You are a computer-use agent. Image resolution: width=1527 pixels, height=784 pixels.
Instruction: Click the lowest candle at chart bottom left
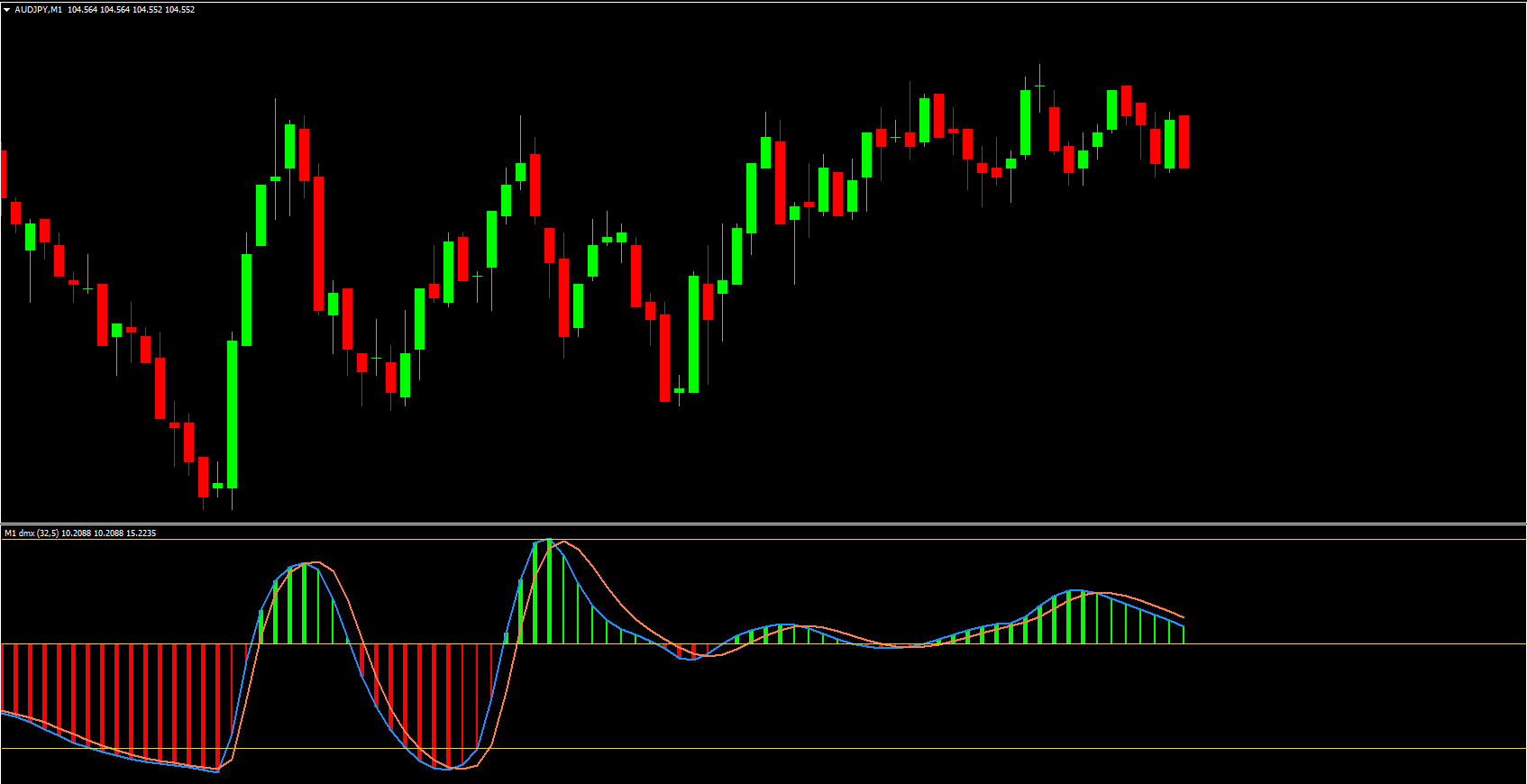coord(204,477)
